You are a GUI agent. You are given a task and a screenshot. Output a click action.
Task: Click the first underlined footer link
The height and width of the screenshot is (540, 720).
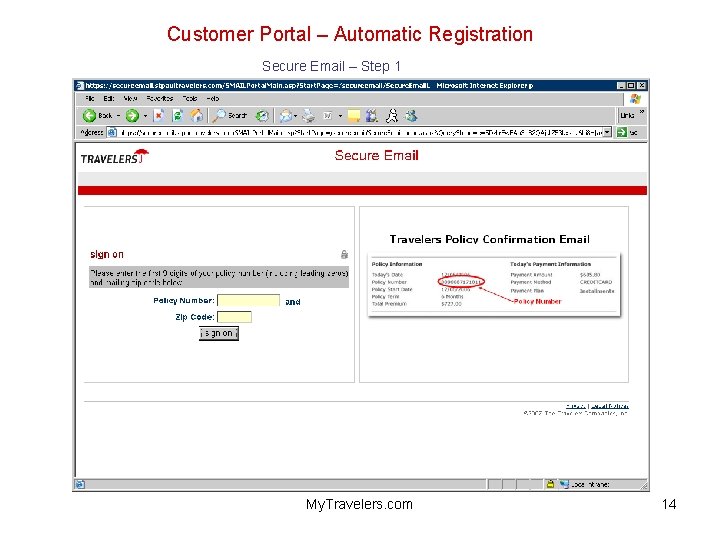pyautogui.click(x=576, y=406)
